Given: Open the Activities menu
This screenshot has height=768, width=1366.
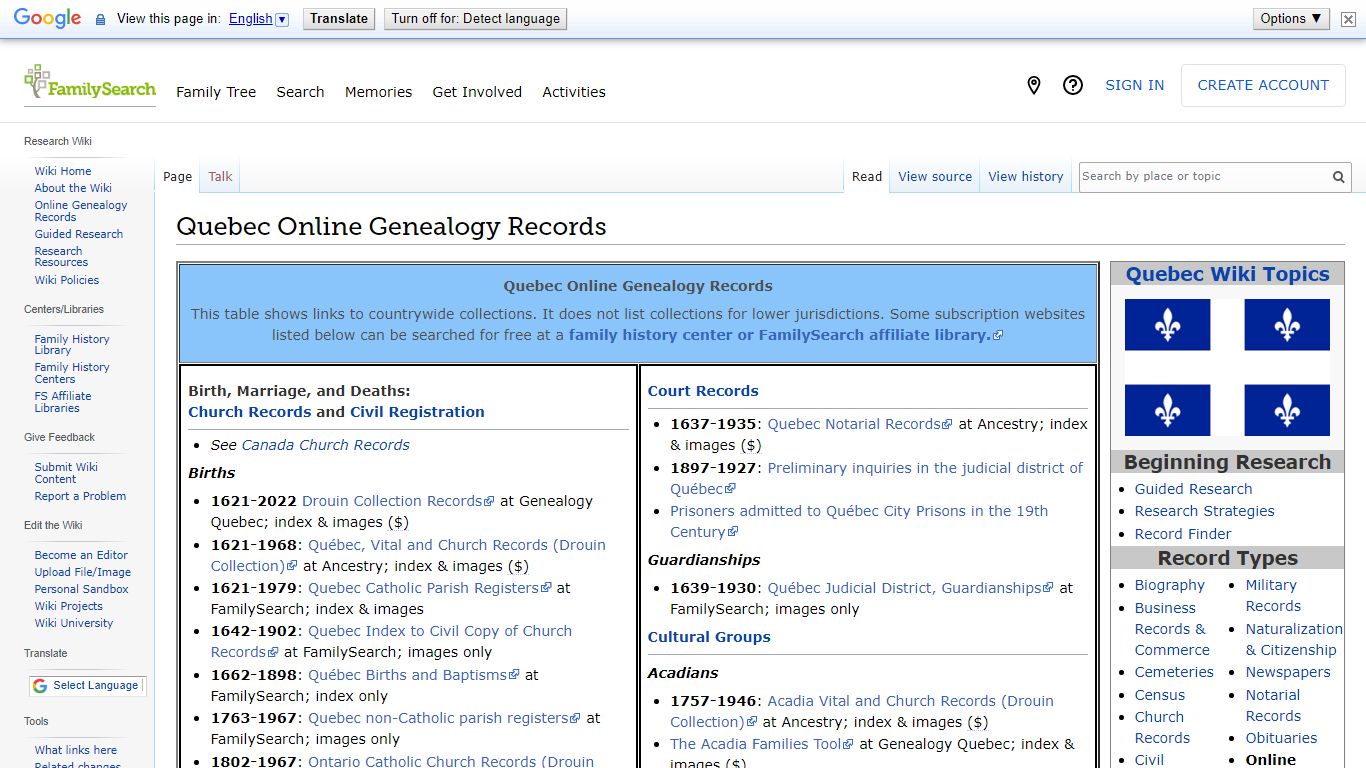Looking at the screenshot, I should 574,92.
